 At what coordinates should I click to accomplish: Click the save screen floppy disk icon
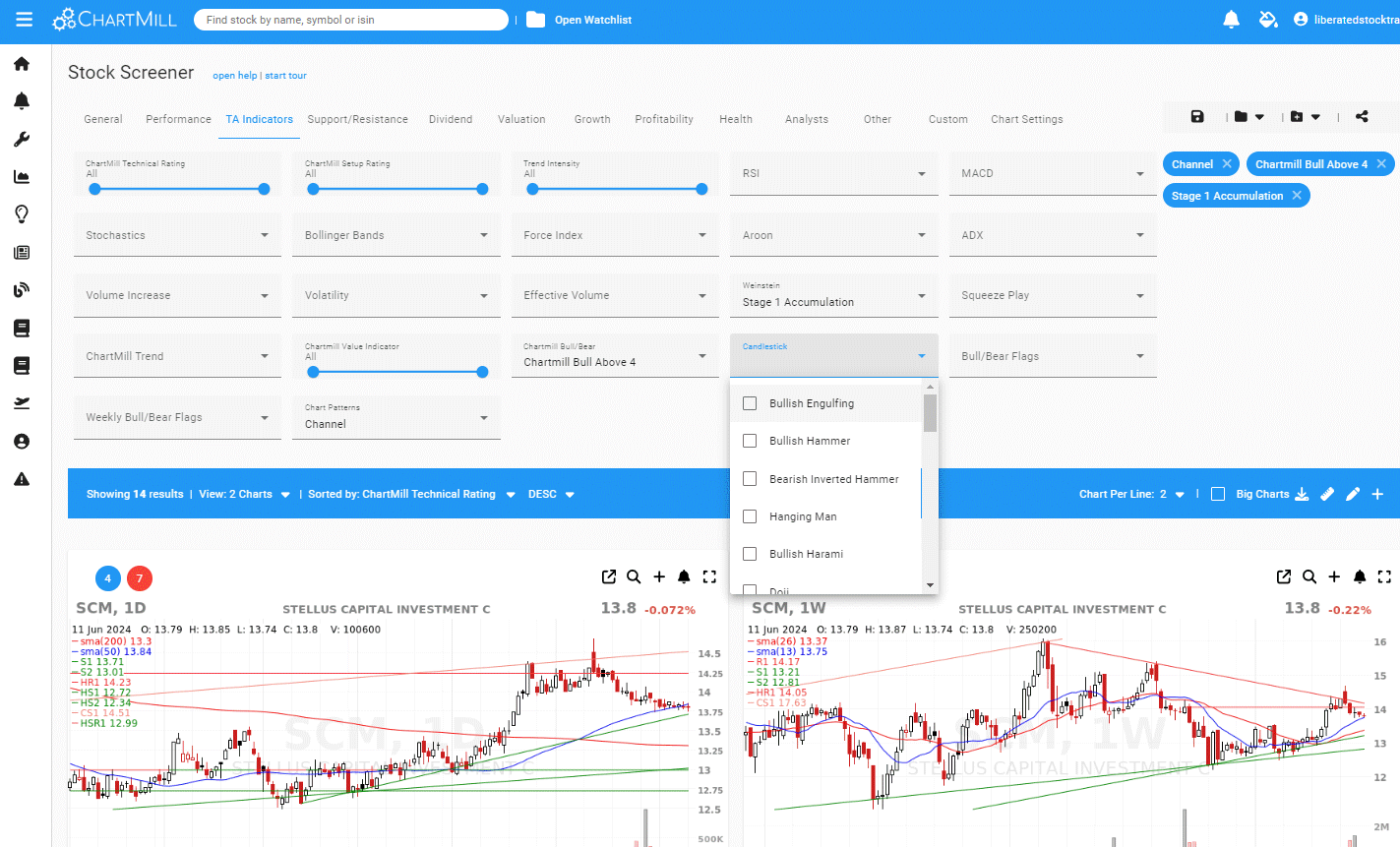1197,116
